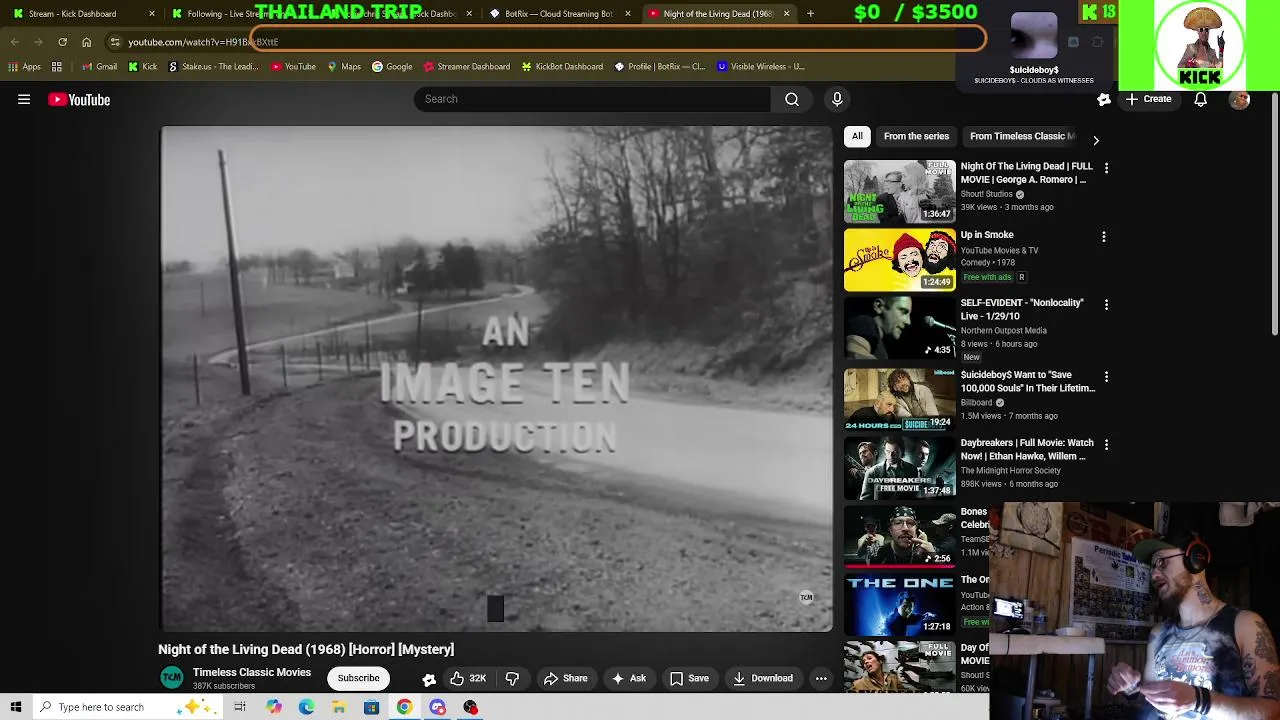The image size is (1280, 720).
Task: Close Night of the Living Dead tab
Action: click(786, 14)
